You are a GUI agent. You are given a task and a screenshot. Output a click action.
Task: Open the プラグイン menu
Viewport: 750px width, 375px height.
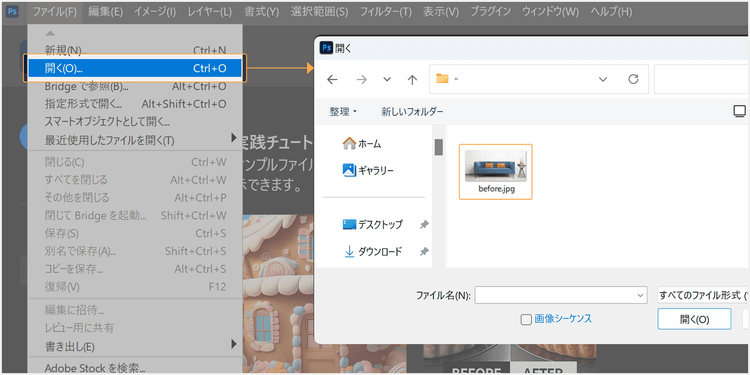490,12
